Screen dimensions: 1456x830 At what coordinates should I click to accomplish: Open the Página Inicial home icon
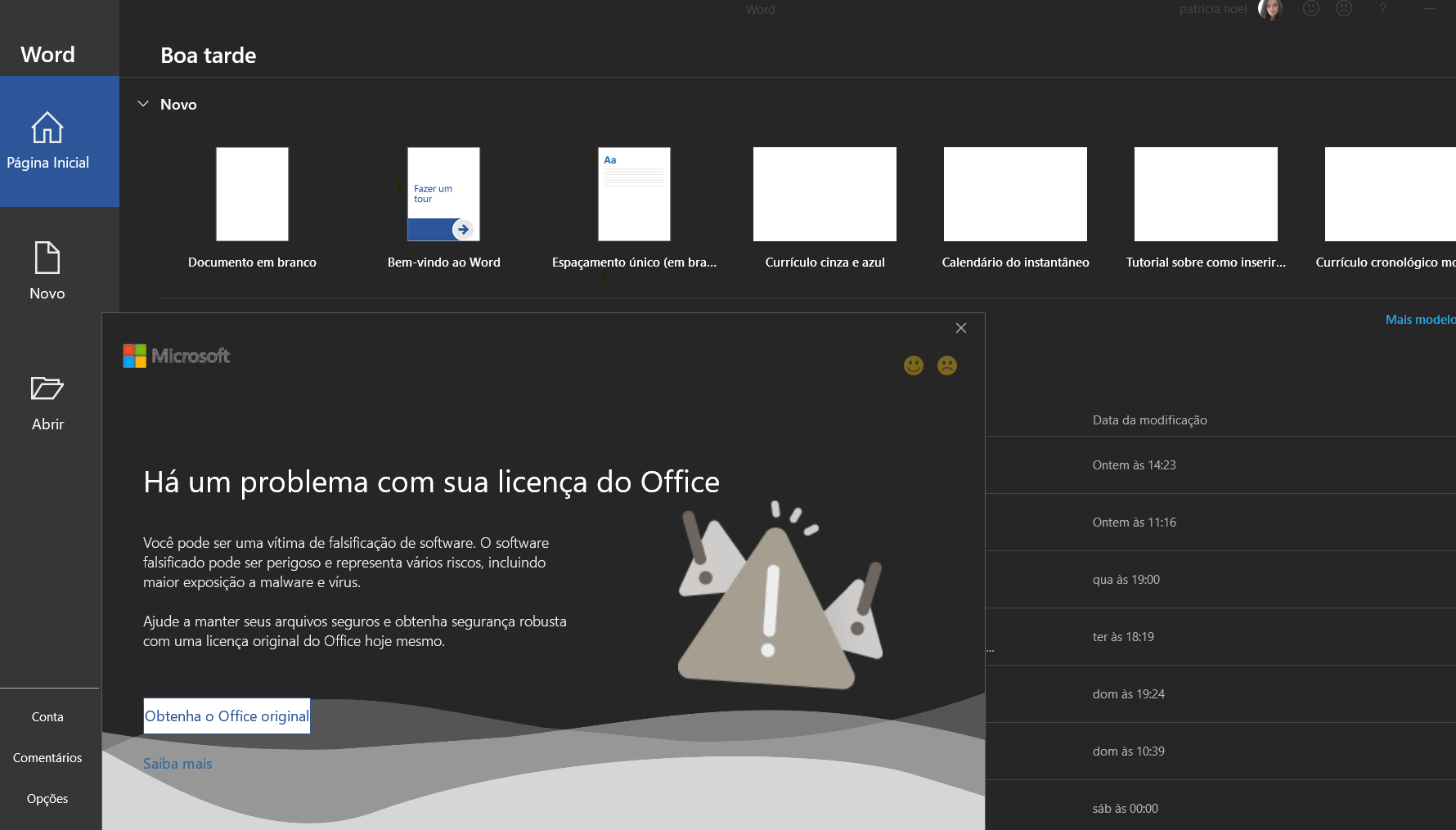point(47,128)
